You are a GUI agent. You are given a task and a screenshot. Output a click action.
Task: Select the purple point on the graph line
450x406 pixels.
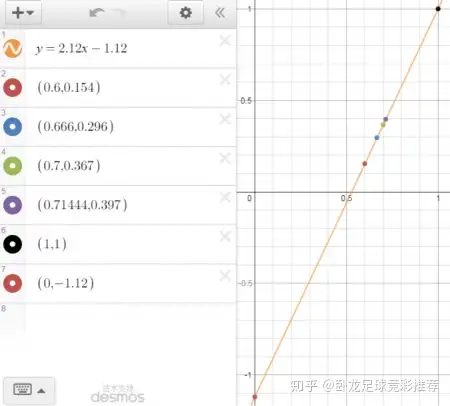pos(386,119)
